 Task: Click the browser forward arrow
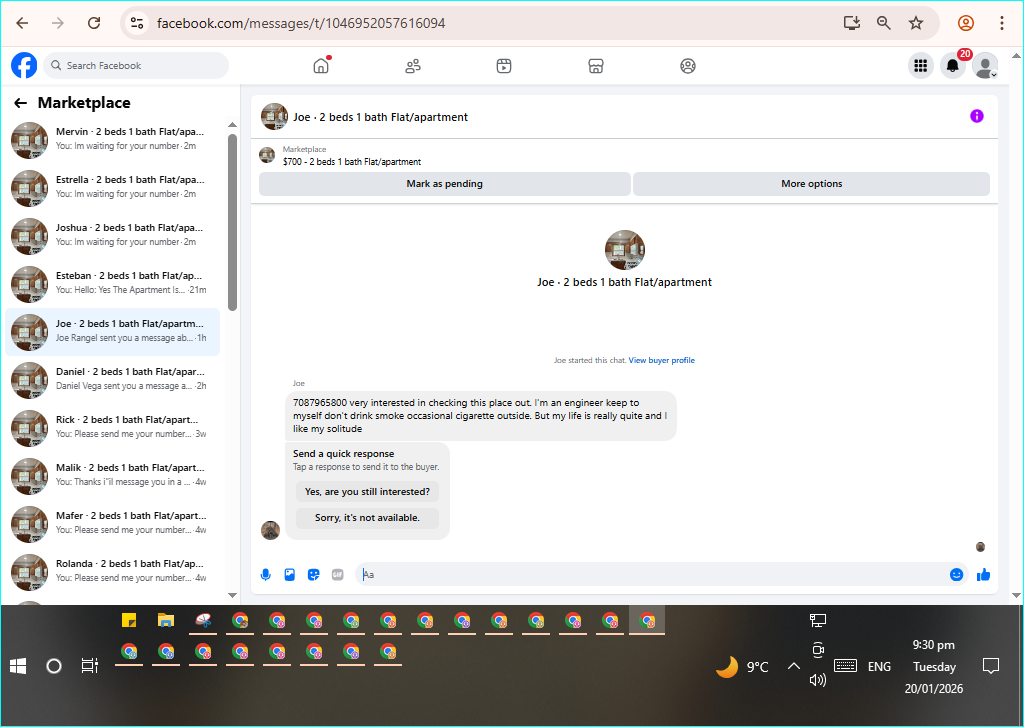point(58,23)
